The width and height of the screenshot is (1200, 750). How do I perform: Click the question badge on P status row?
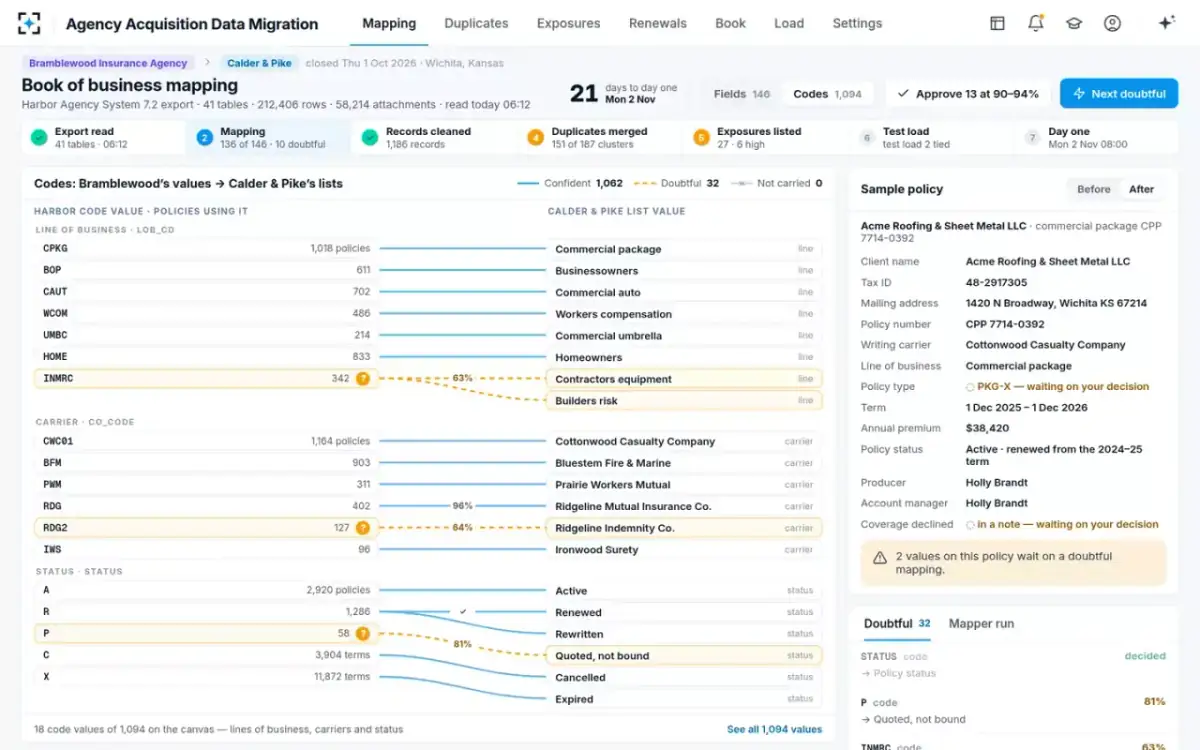(363, 634)
